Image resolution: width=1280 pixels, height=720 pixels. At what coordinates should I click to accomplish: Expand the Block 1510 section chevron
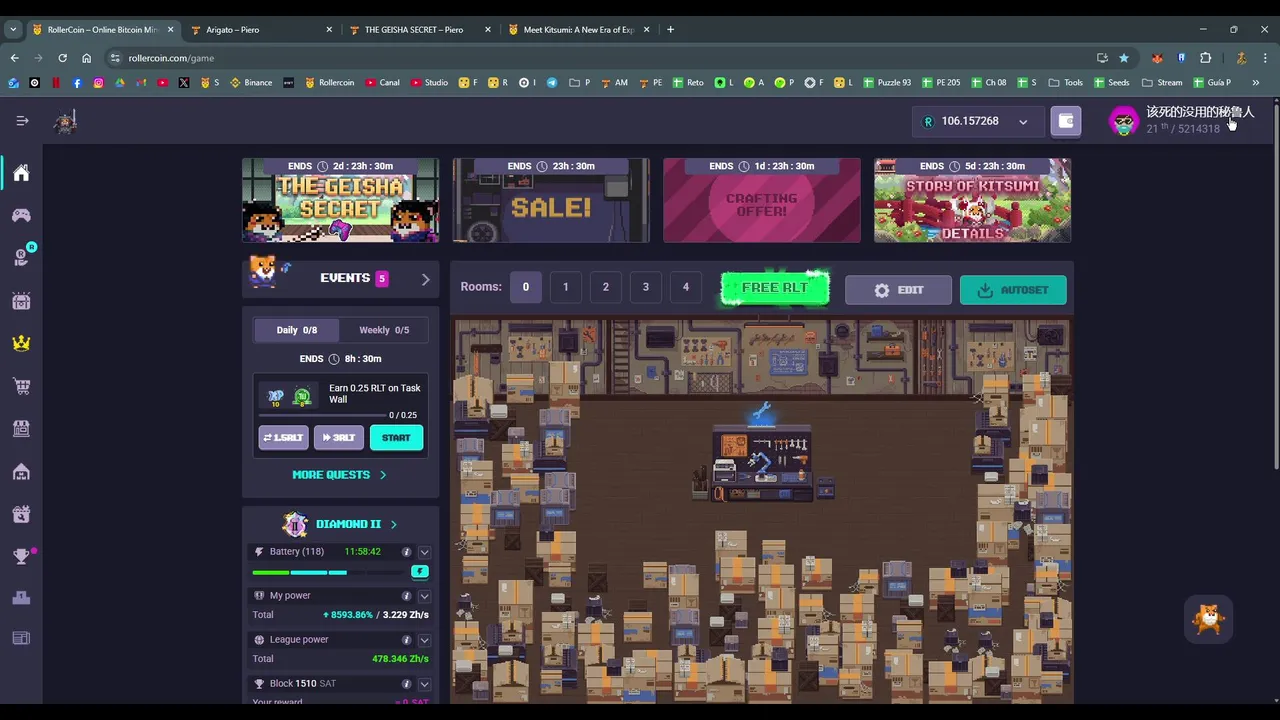point(425,684)
